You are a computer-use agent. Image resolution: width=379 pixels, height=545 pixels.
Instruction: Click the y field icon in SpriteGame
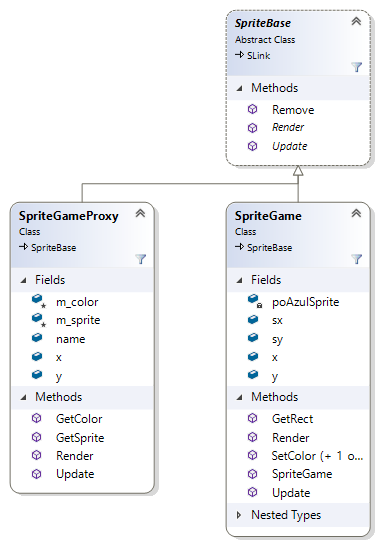[x=253, y=374]
